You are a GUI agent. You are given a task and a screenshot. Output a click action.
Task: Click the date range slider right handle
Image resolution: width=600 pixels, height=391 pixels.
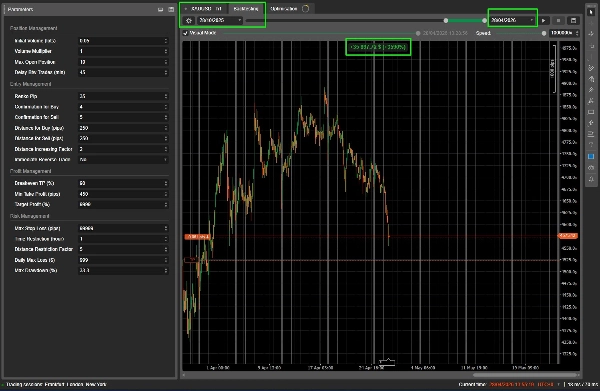tap(484, 21)
